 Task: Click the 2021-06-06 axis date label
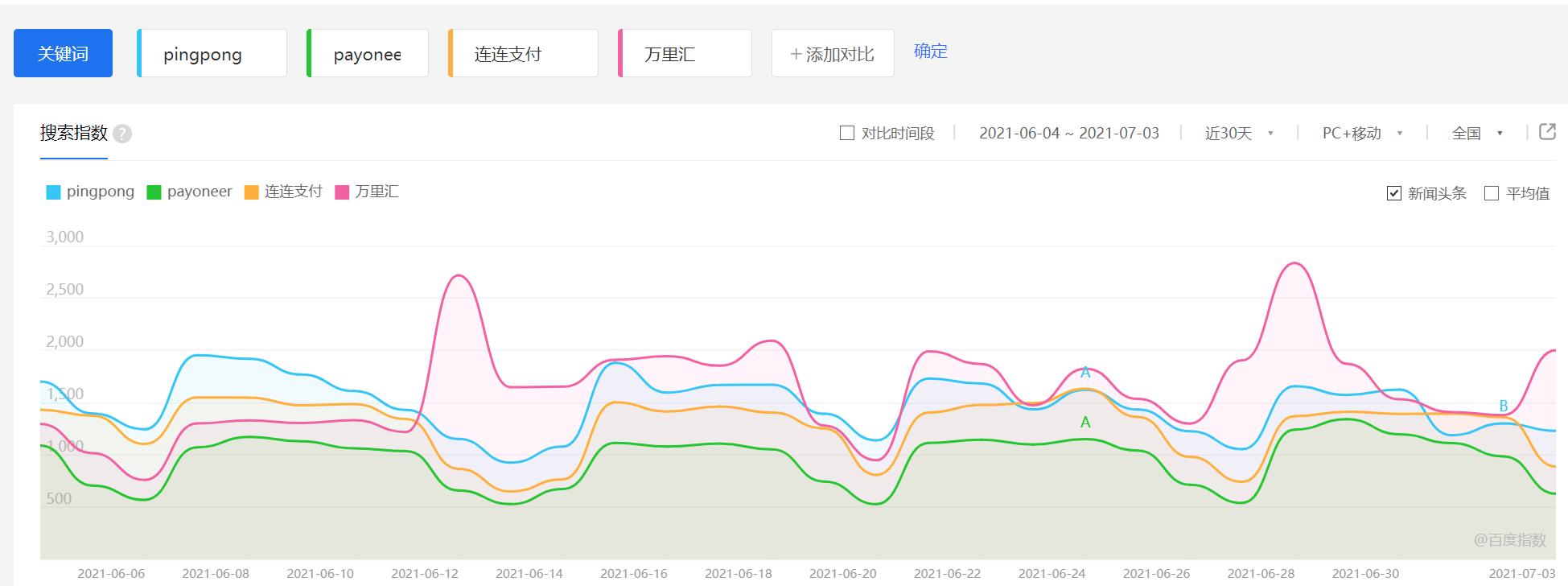click(x=111, y=574)
